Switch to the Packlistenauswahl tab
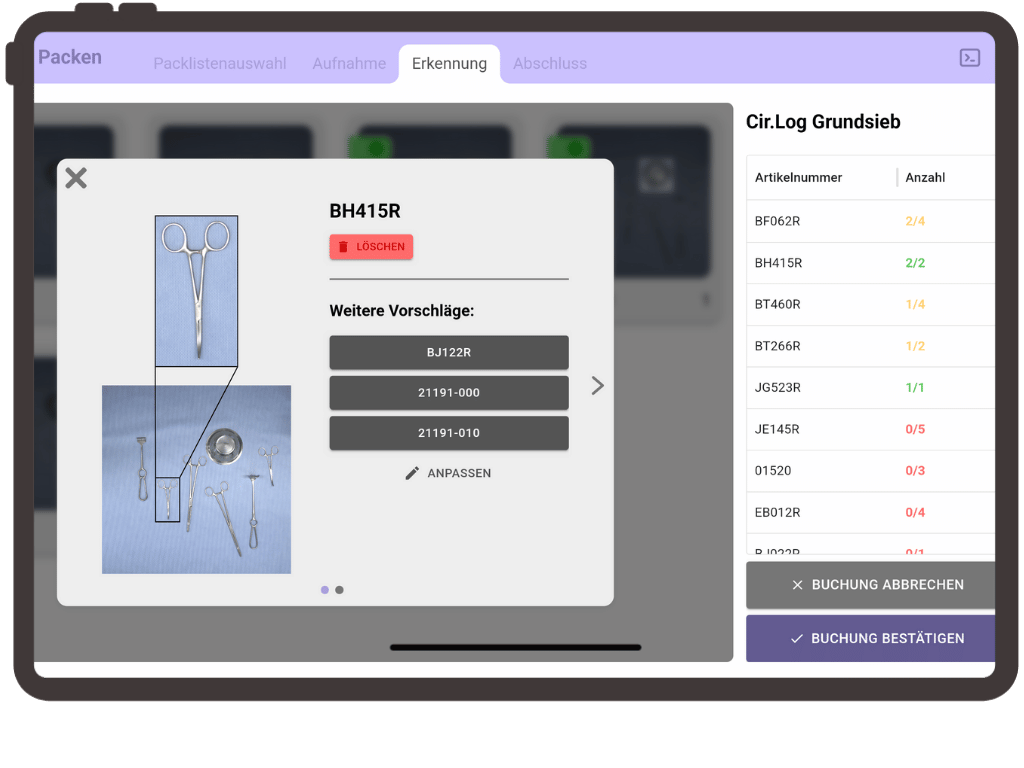This screenshot has width=1024, height=768. (x=219, y=63)
